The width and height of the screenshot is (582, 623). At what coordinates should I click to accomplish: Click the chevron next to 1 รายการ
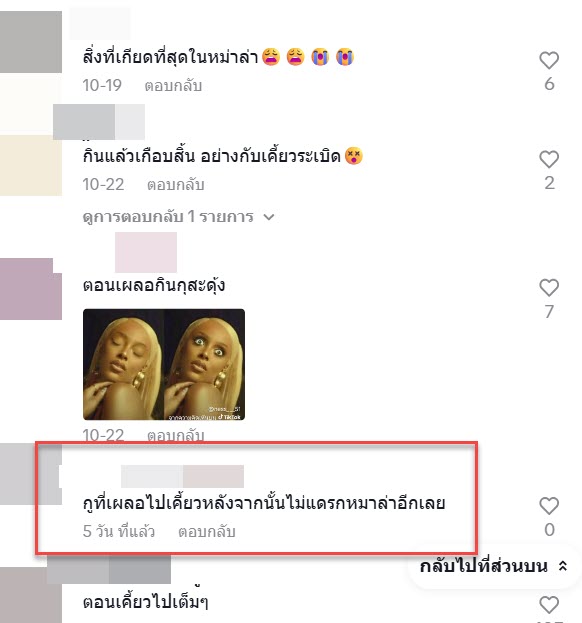tap(269, 217)
